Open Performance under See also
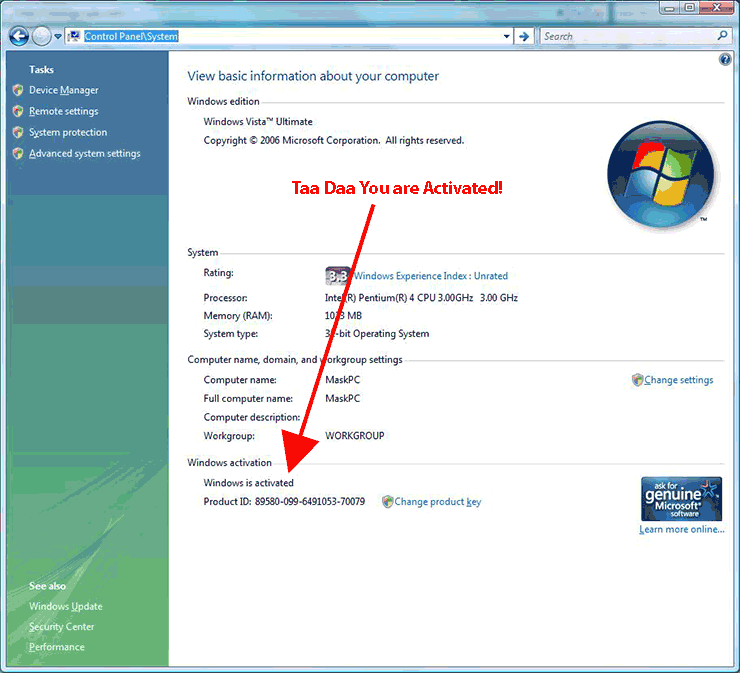740x673 pixels. pos(57,647)
